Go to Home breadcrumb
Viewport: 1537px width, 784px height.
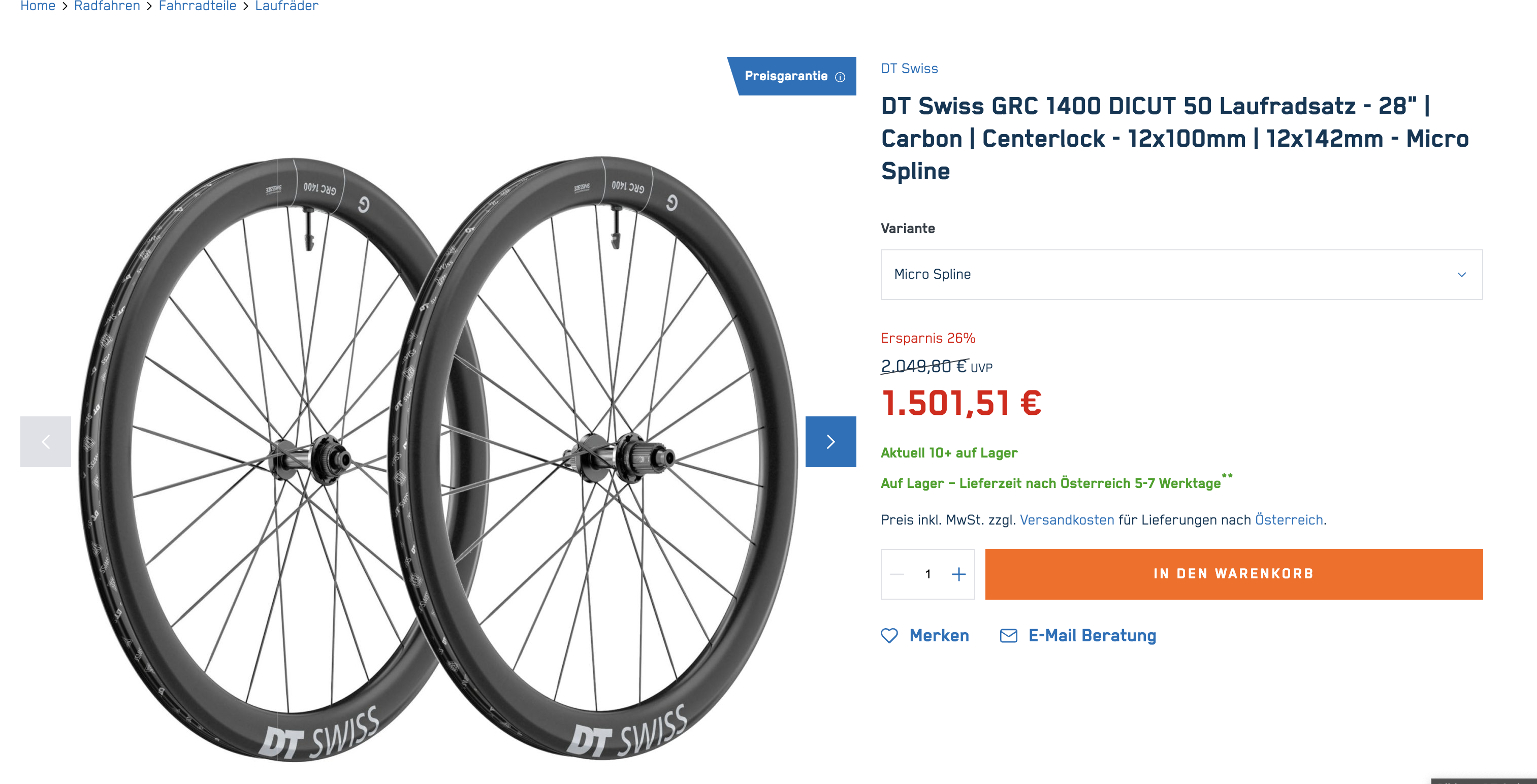(x=38, y=6)
